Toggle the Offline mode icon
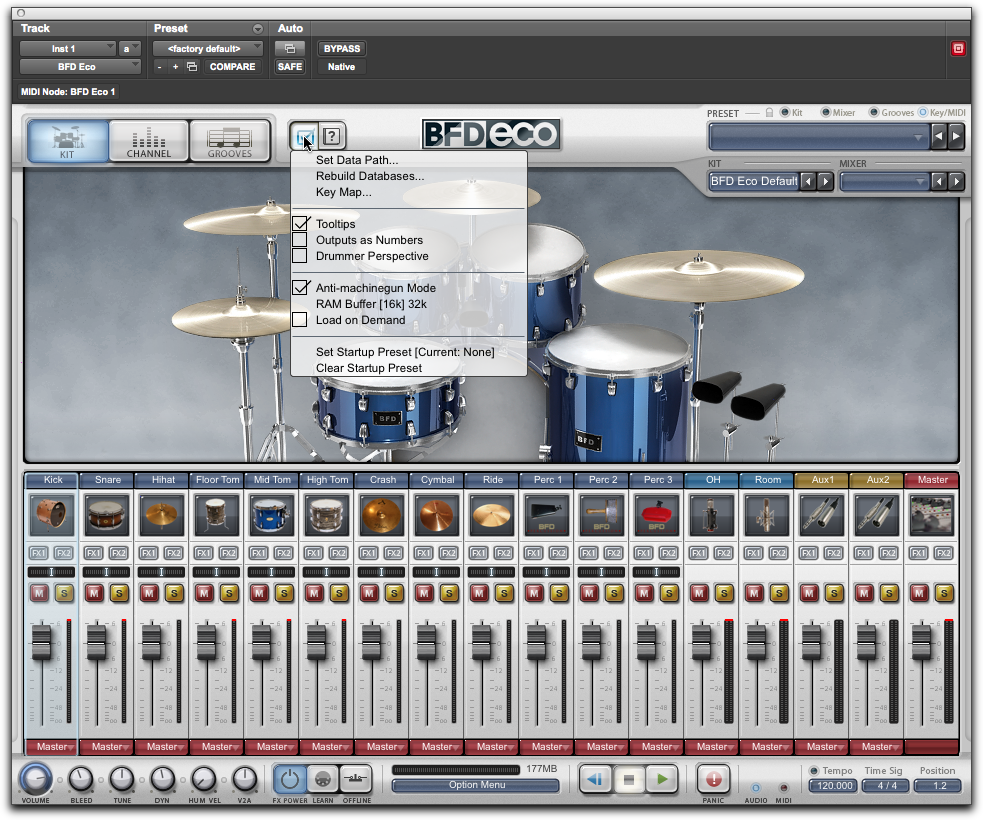The height and width of the screenshot is (820, 983). pos(355,779)
